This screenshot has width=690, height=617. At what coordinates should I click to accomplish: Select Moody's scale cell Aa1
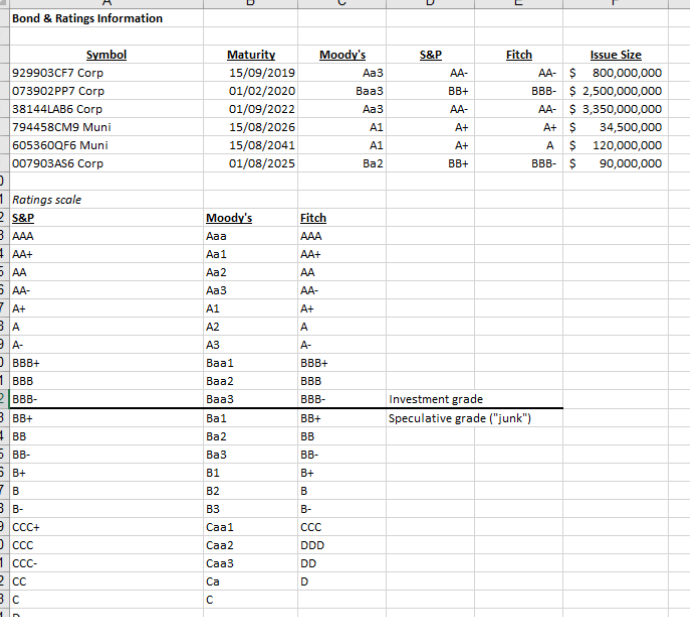coord(251,254)
